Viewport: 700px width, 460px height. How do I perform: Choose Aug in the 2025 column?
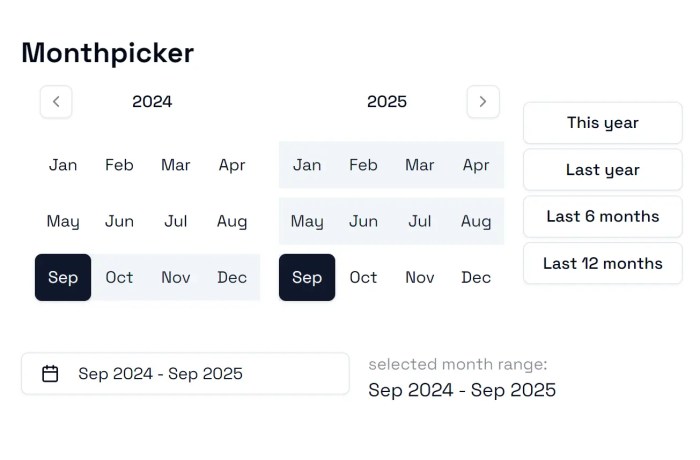[x=476, y=221]
